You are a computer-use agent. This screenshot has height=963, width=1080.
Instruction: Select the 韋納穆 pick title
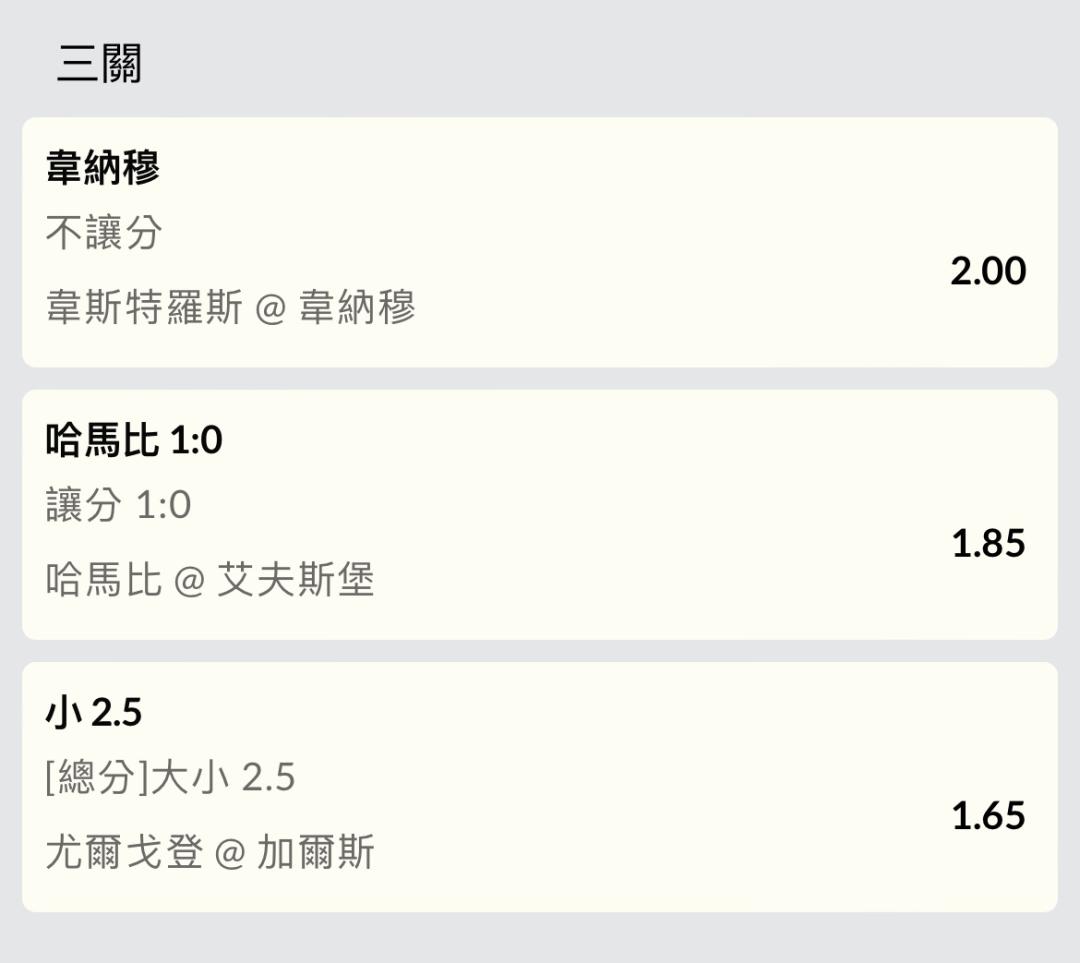[x=103, y=167]
